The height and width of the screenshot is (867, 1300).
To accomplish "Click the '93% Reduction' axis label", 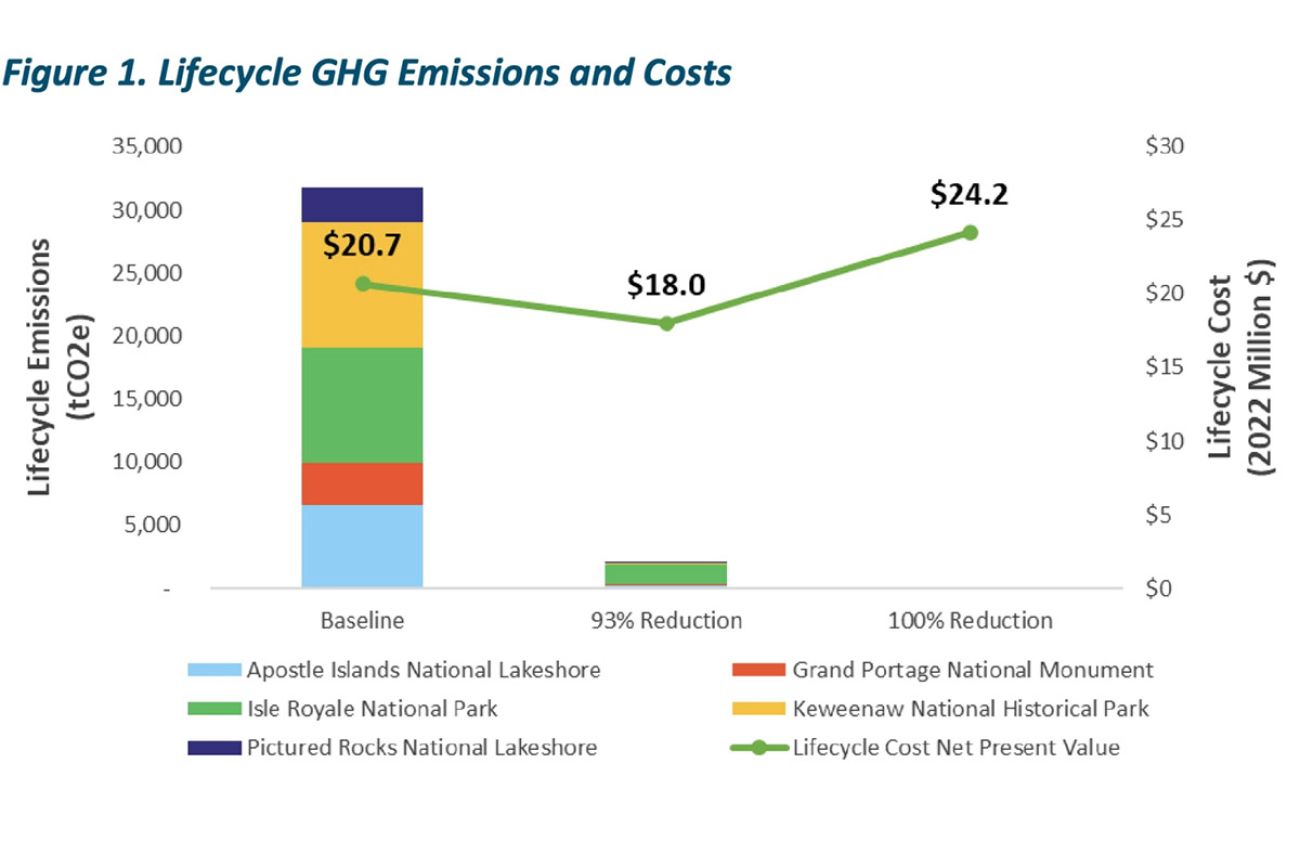I will (x=666, y=620).
